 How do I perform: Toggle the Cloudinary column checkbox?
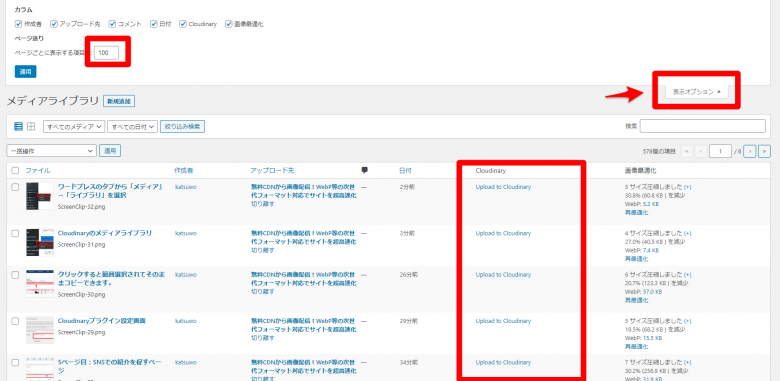click(184, 24)
